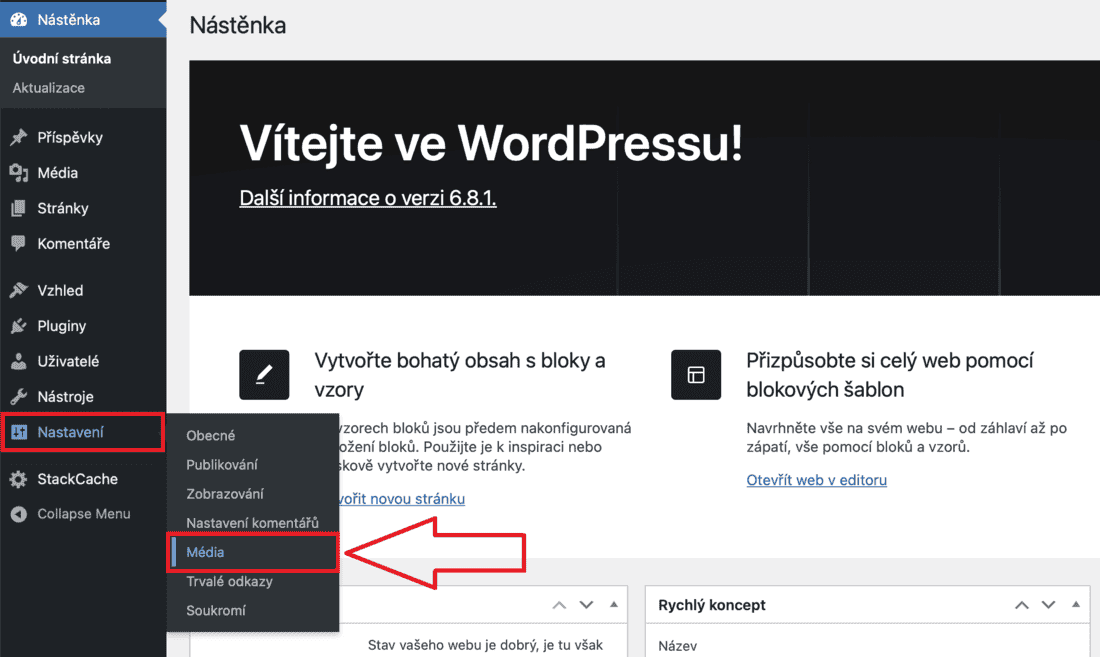Toggle the Rychlý koncept panel triangle
This screenshot has height=657, width=1100.
pos(1075,604)
